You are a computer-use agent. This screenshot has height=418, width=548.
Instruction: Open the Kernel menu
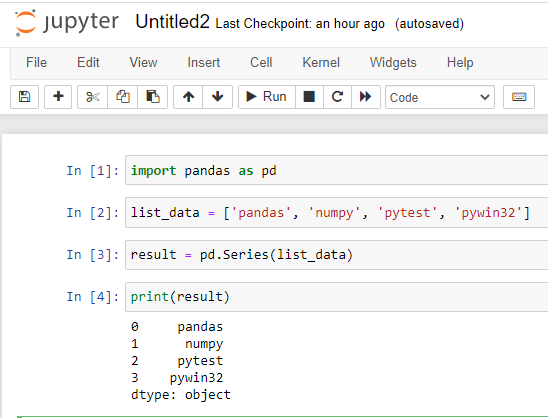click(321, 63)
